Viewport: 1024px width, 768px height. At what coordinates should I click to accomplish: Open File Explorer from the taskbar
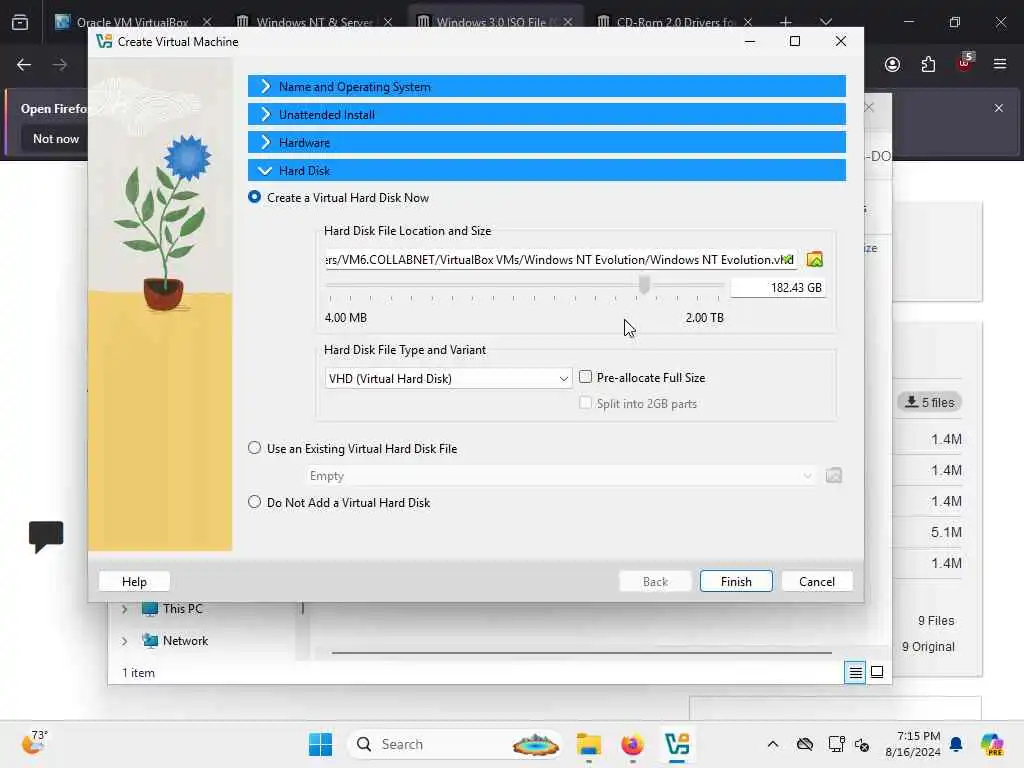coord(588,744)
